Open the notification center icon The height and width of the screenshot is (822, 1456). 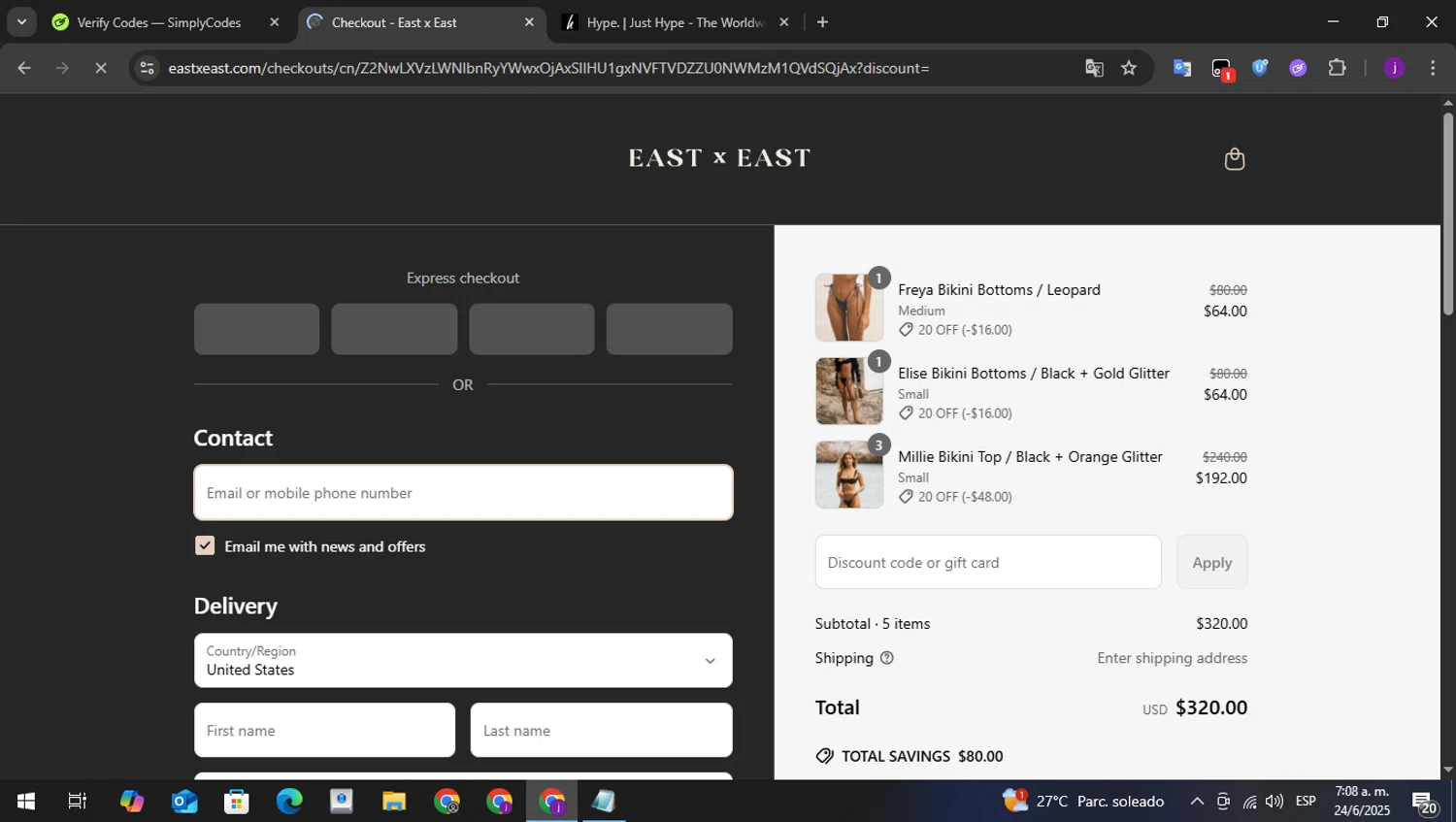(1425, 803)
